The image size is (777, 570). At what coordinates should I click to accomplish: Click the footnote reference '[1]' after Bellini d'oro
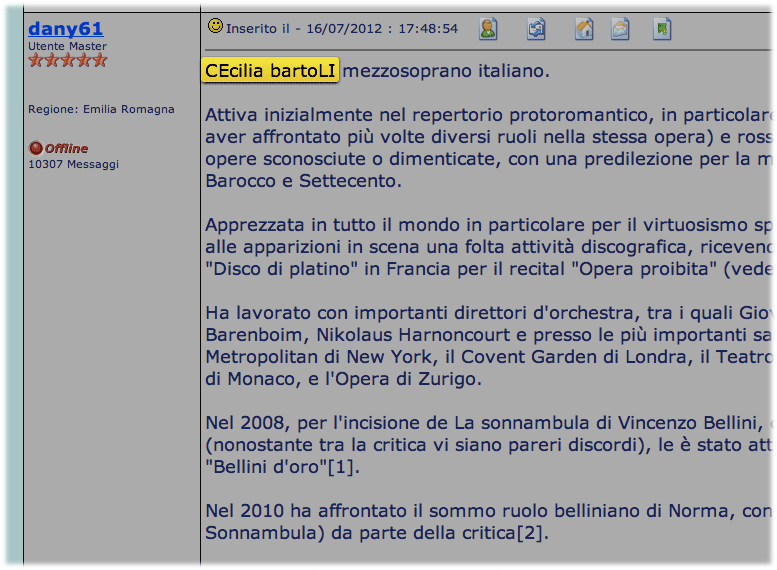(x=343, y=467)
